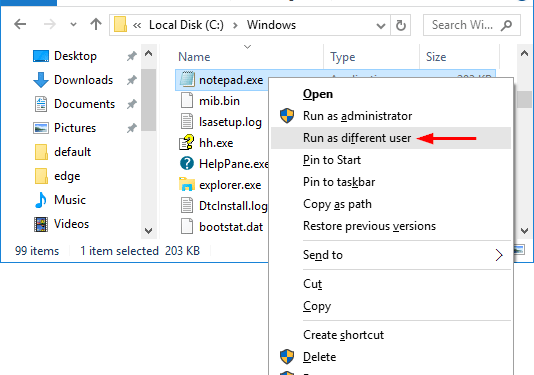Choose Pin to taskbar
Screen dimensions: 534x375
tap(391, 182)
